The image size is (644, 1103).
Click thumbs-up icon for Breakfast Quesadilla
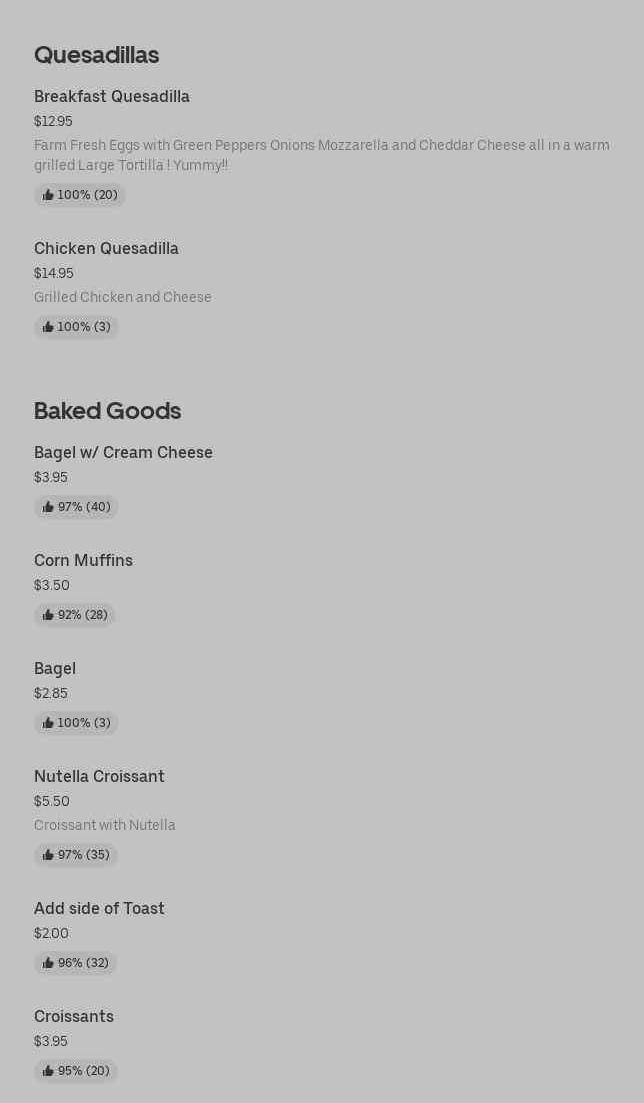click(x=48, y=195)
